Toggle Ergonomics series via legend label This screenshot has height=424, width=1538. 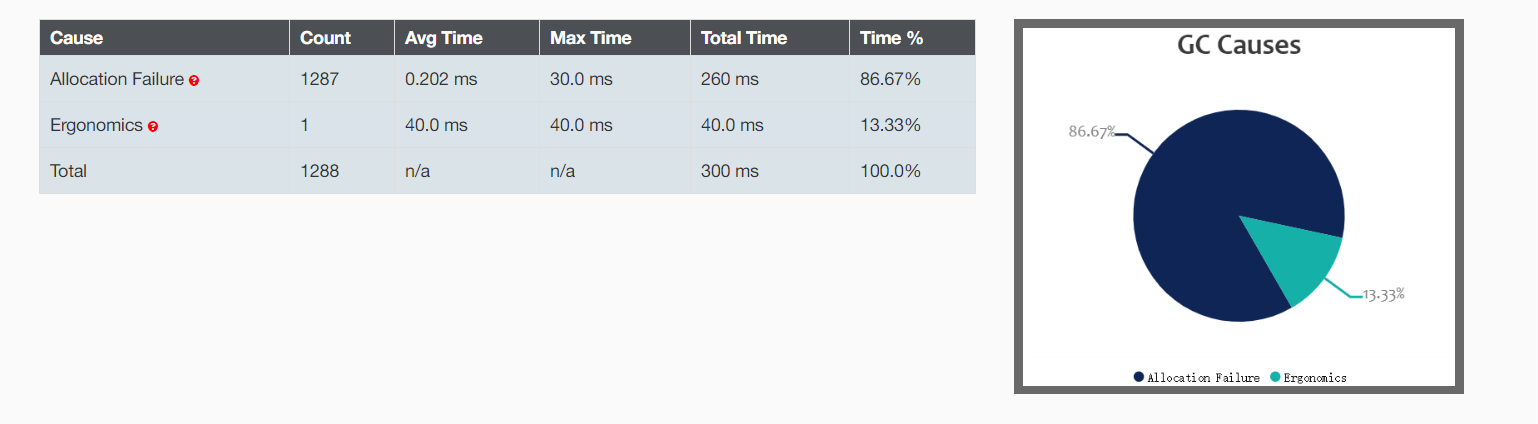(x=1314, y=378)
